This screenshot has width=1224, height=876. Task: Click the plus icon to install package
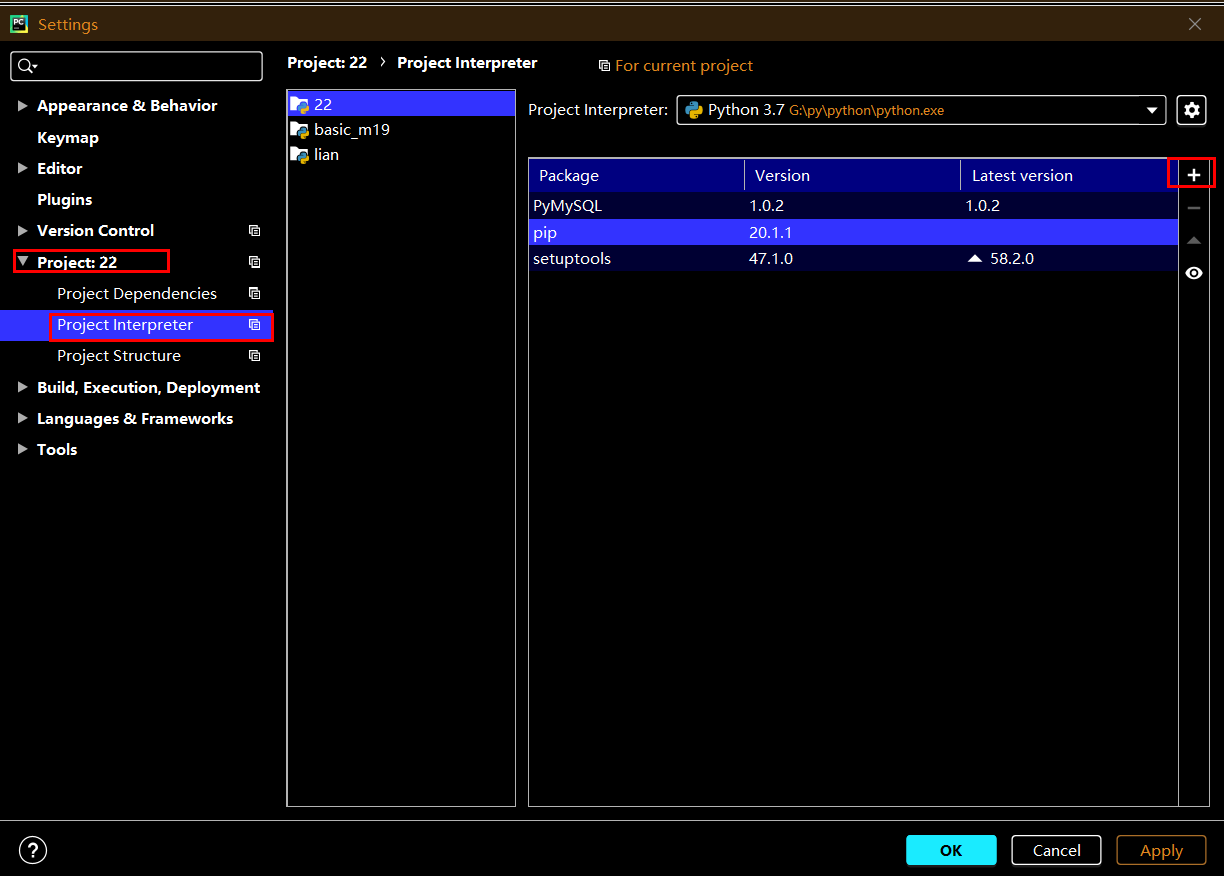(1193, 175)
